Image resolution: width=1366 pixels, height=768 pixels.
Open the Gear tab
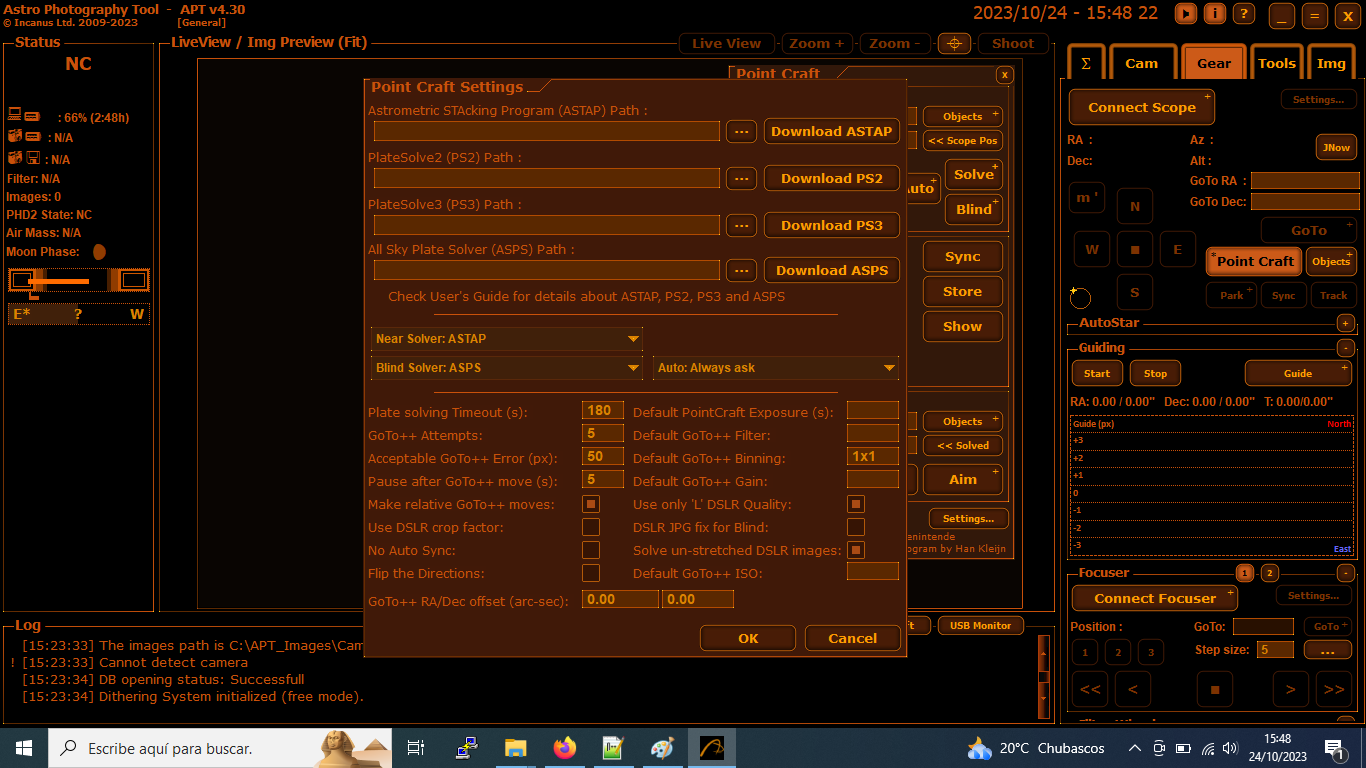click(x=1214, y=62)
